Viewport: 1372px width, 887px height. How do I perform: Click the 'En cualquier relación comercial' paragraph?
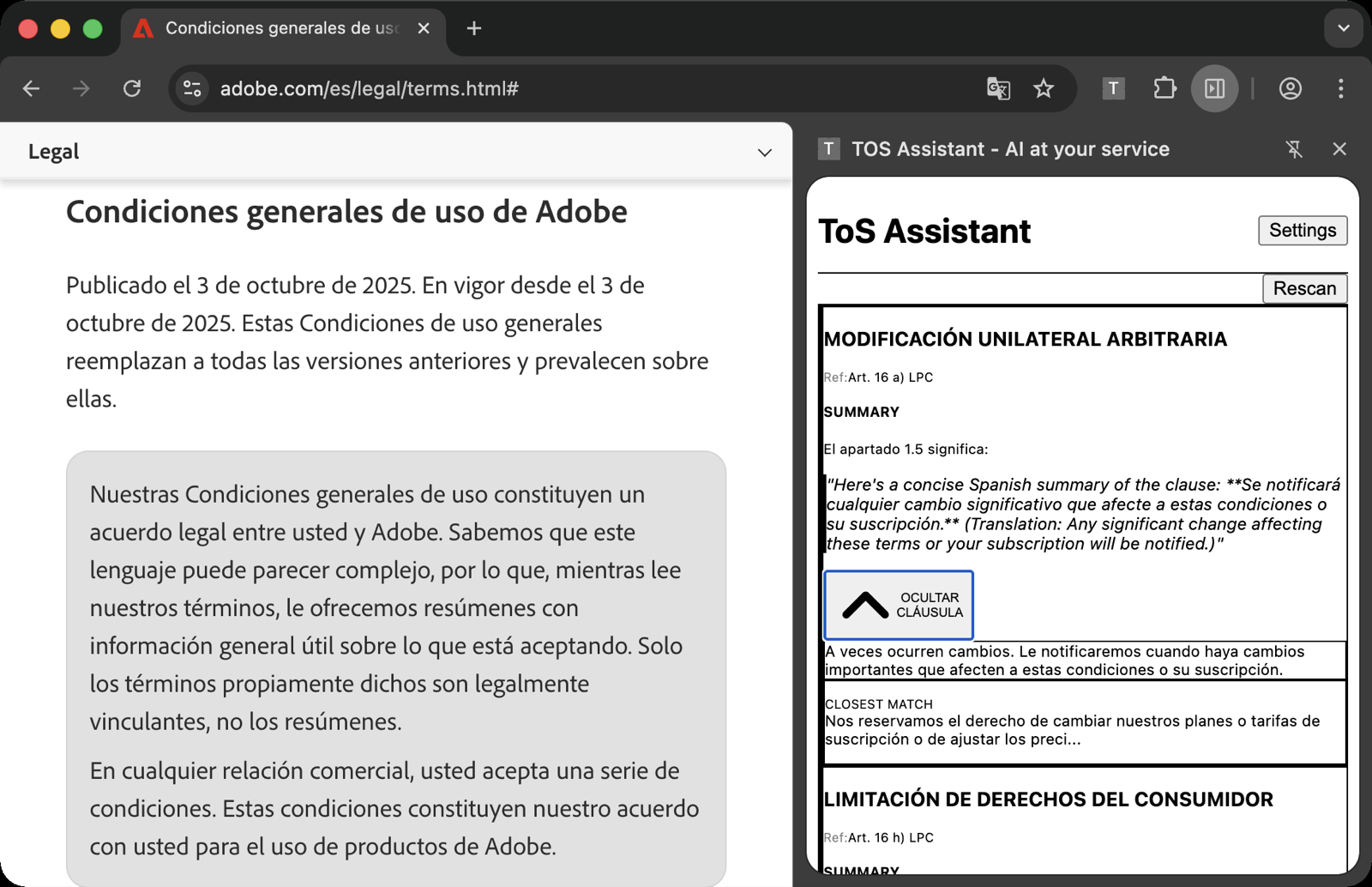click(x=394, y=808)
